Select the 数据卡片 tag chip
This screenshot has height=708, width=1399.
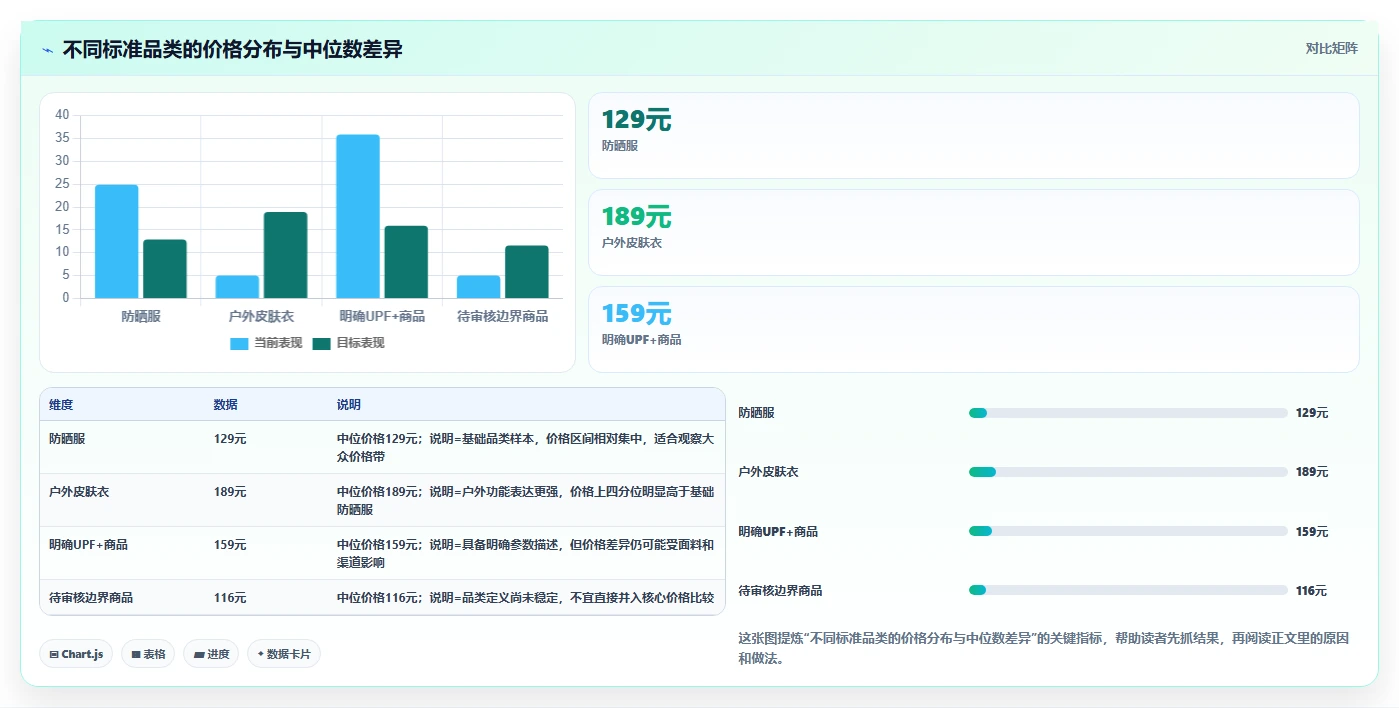(x=284, y=654)
